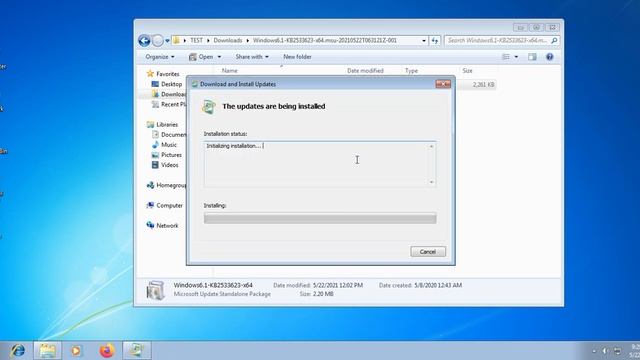The image size is (640, 360).
Task: Expand the Open button dropdown arrow
Action: point(219,57)
